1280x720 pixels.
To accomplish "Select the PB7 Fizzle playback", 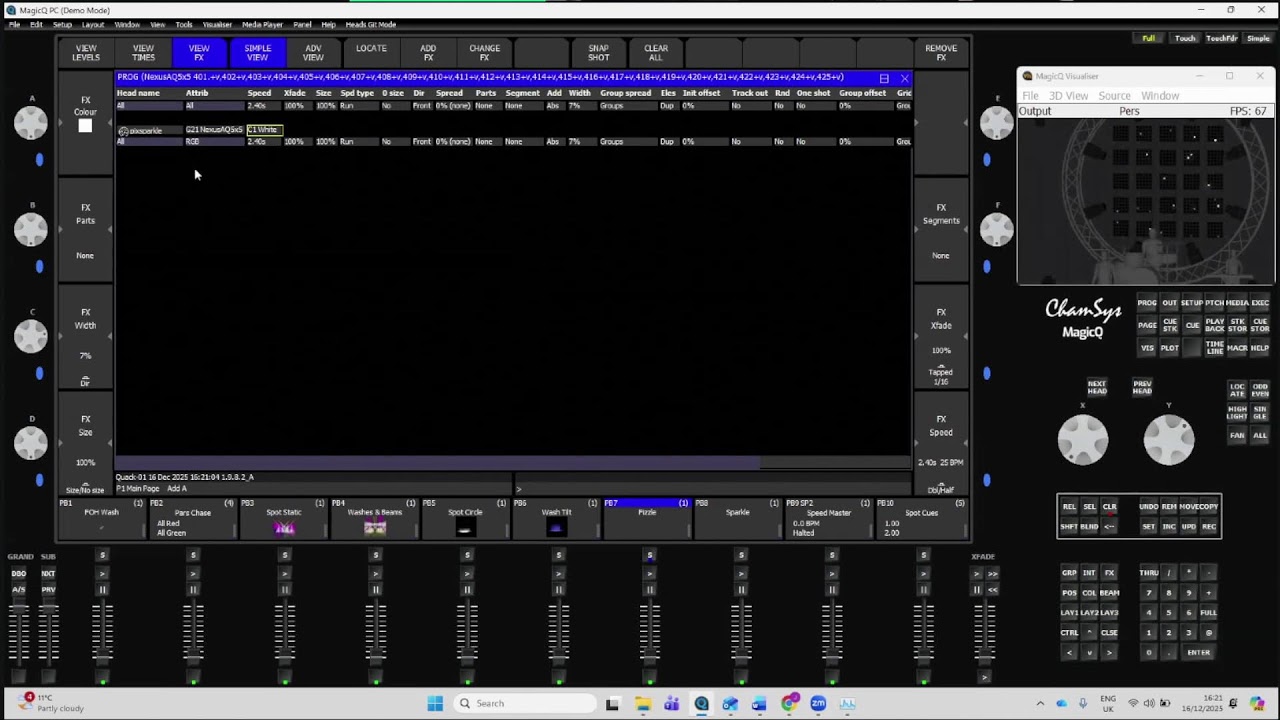I will [647, 517].
